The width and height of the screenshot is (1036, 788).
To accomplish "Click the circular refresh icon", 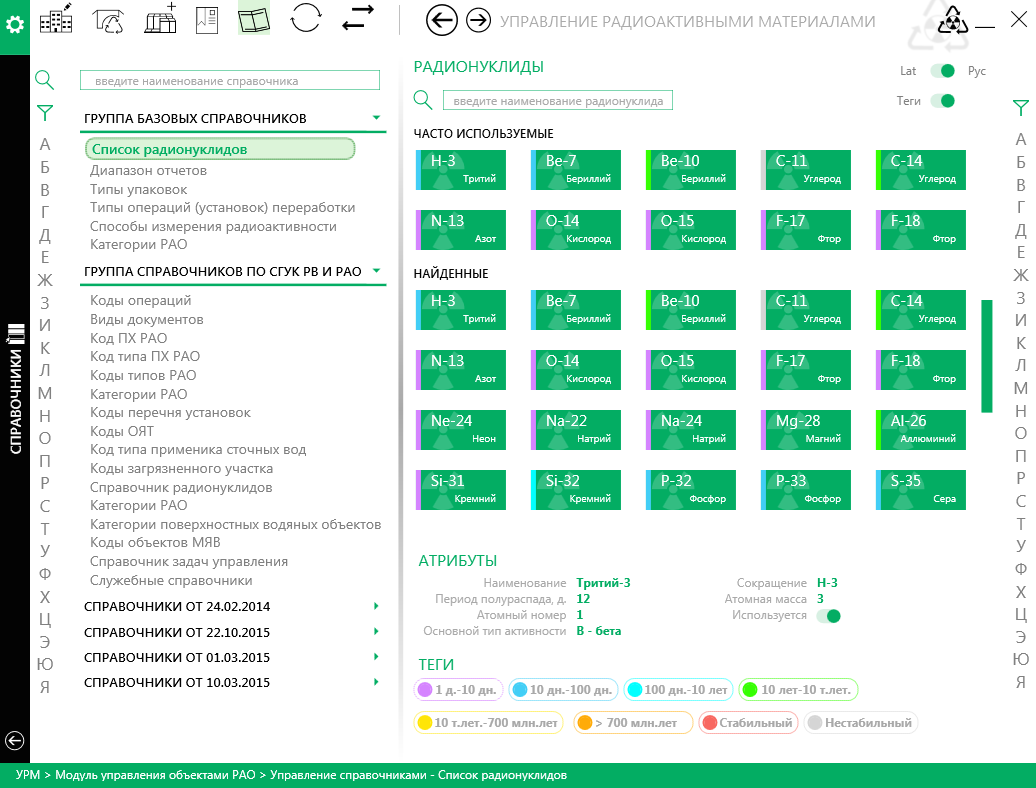I will (x=306, y=18).
